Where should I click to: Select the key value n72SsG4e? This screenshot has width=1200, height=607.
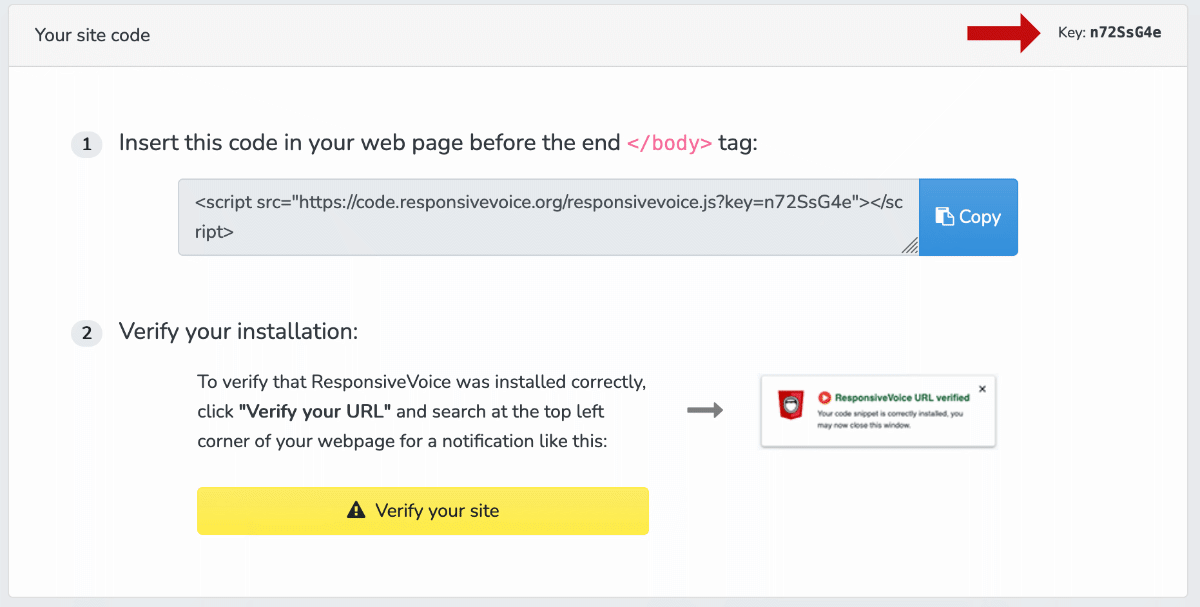coord(1125,33)
